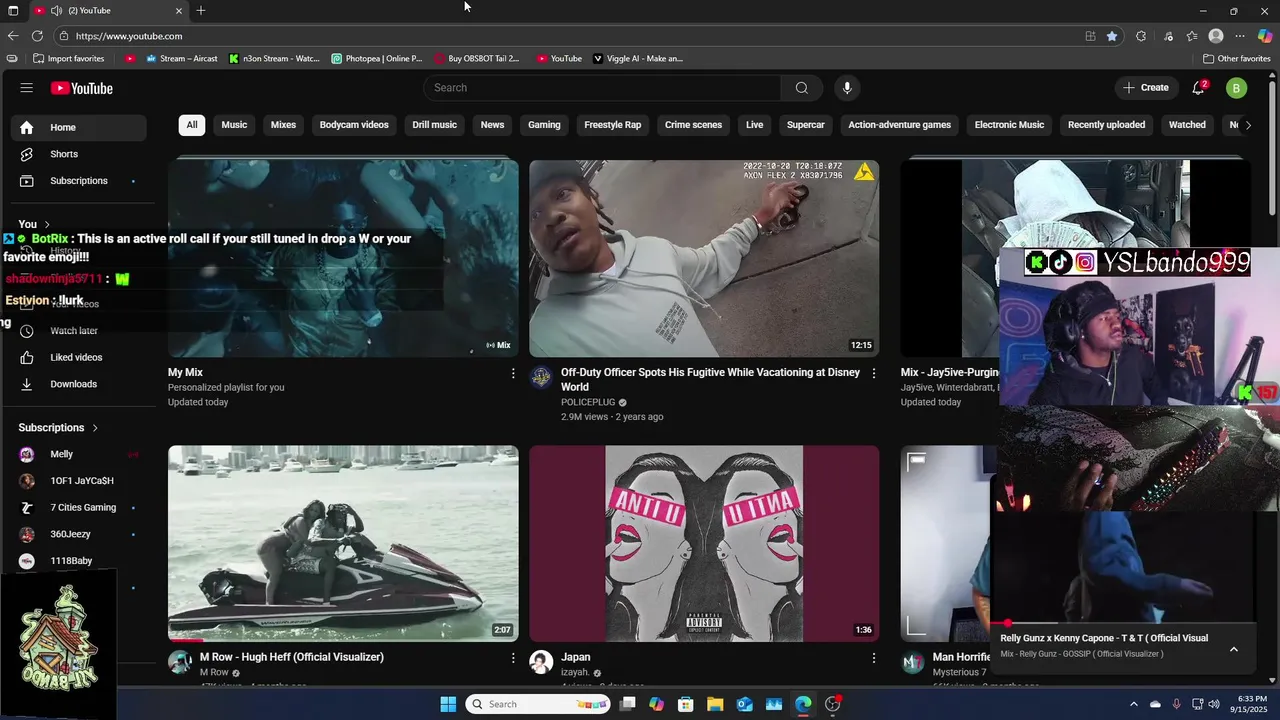Open the notifications bell
The height and width of the screenshot is (720, 1280).
1198,88
